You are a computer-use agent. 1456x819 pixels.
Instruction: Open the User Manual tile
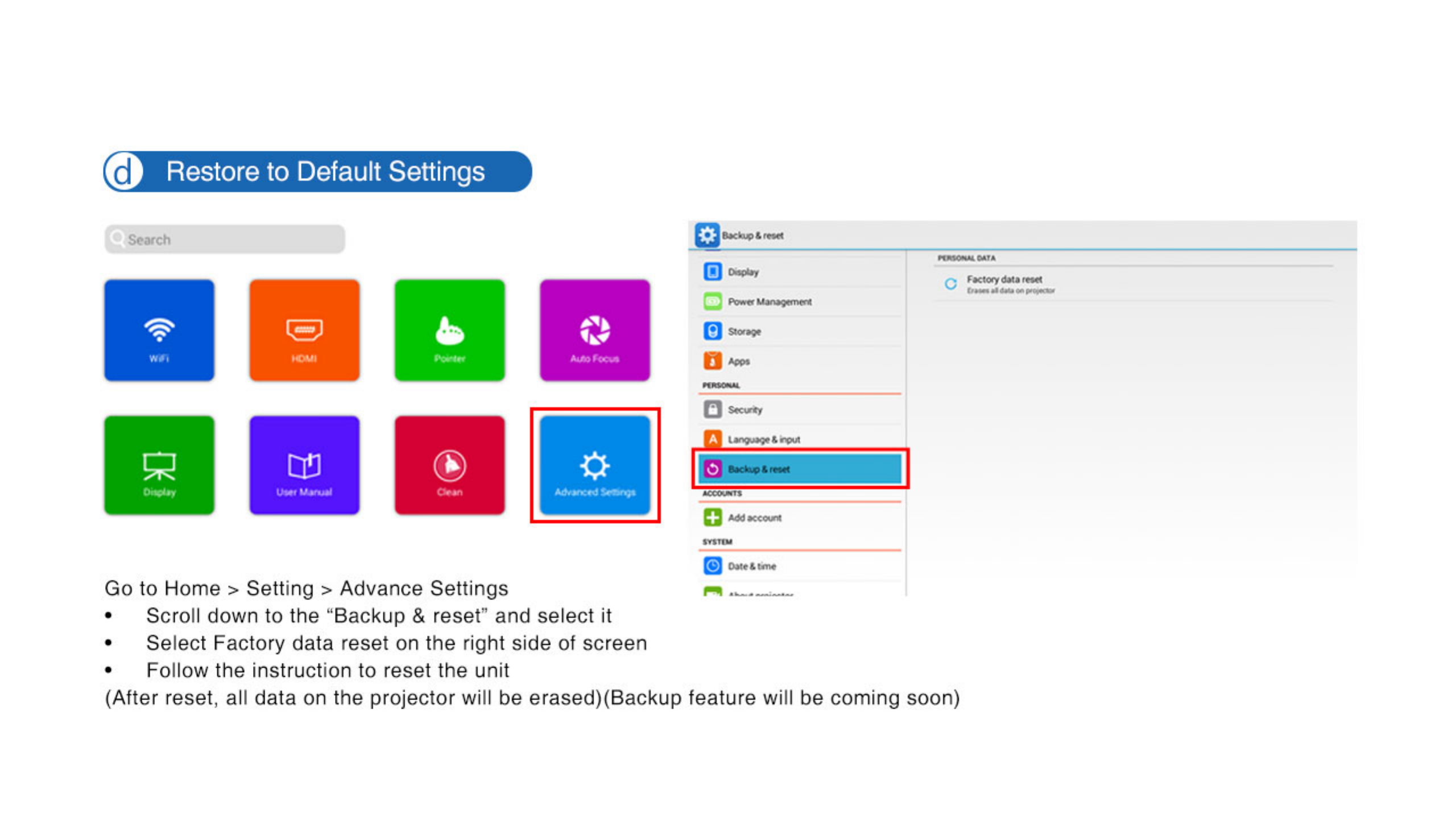(x=304, y=465)
